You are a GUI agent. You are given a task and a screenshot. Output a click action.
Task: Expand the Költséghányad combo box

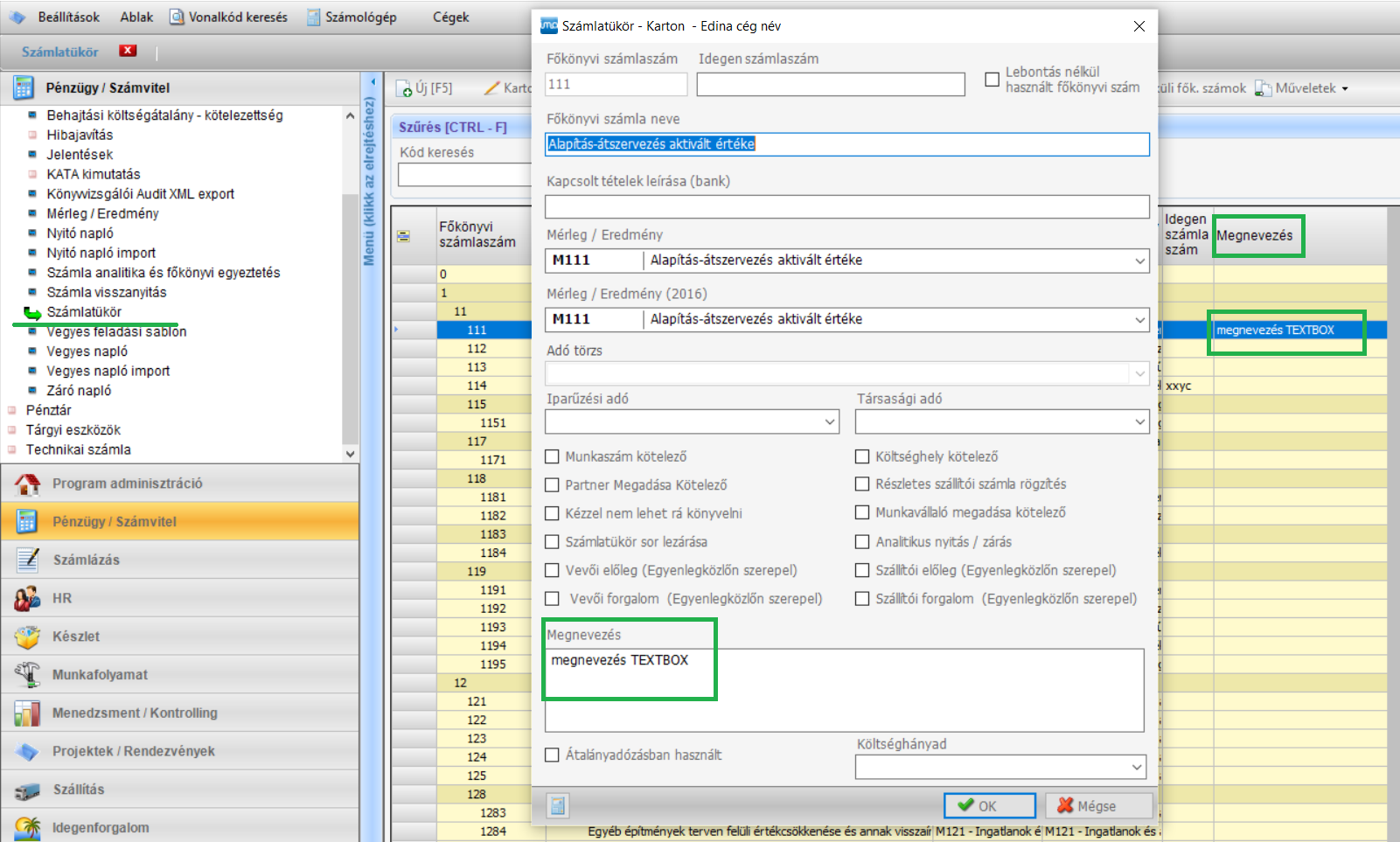click(1136, 768)
